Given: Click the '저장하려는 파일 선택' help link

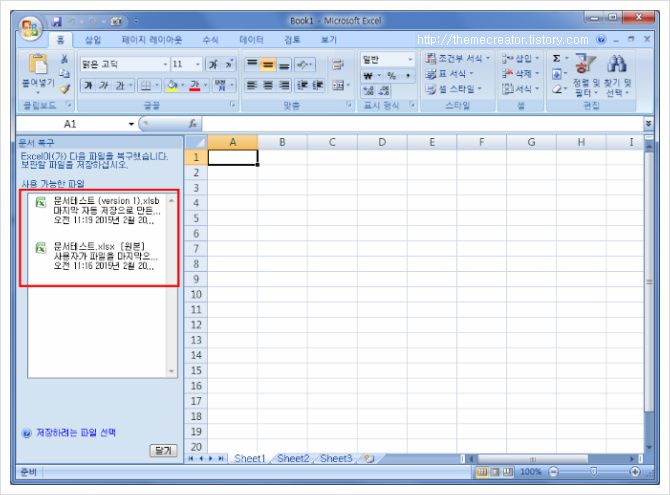Looking at the screenshot, I should [x=76, y=433].
